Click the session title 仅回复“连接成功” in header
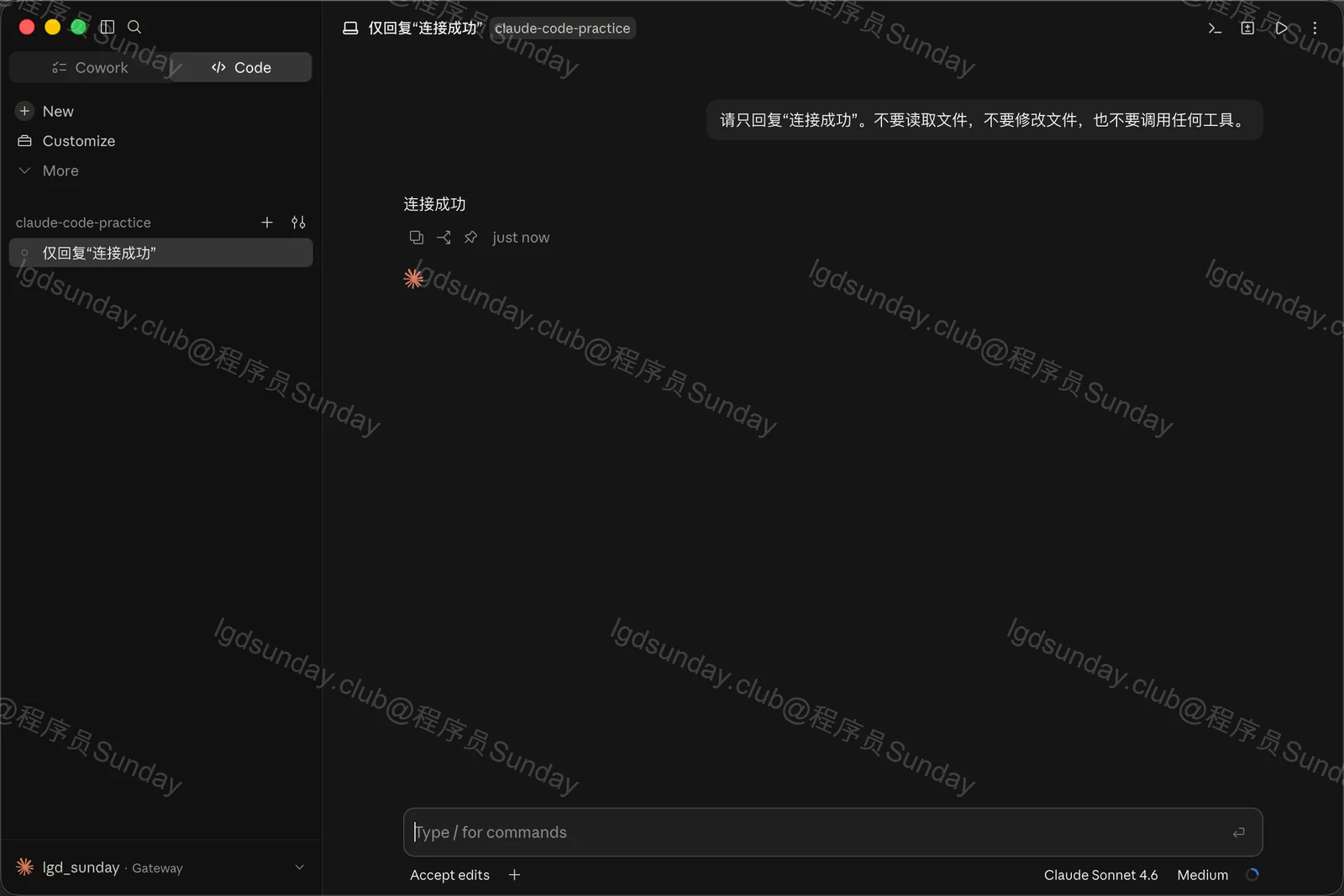 426,28
